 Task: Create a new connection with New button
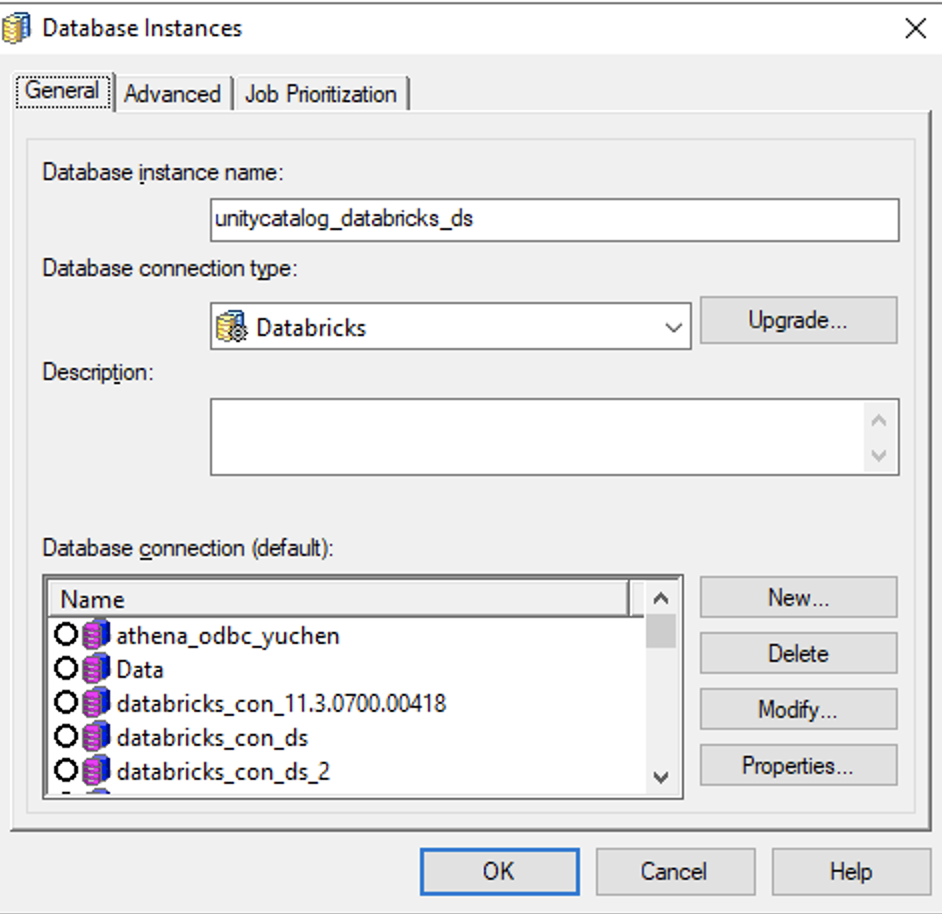[798, 597]
